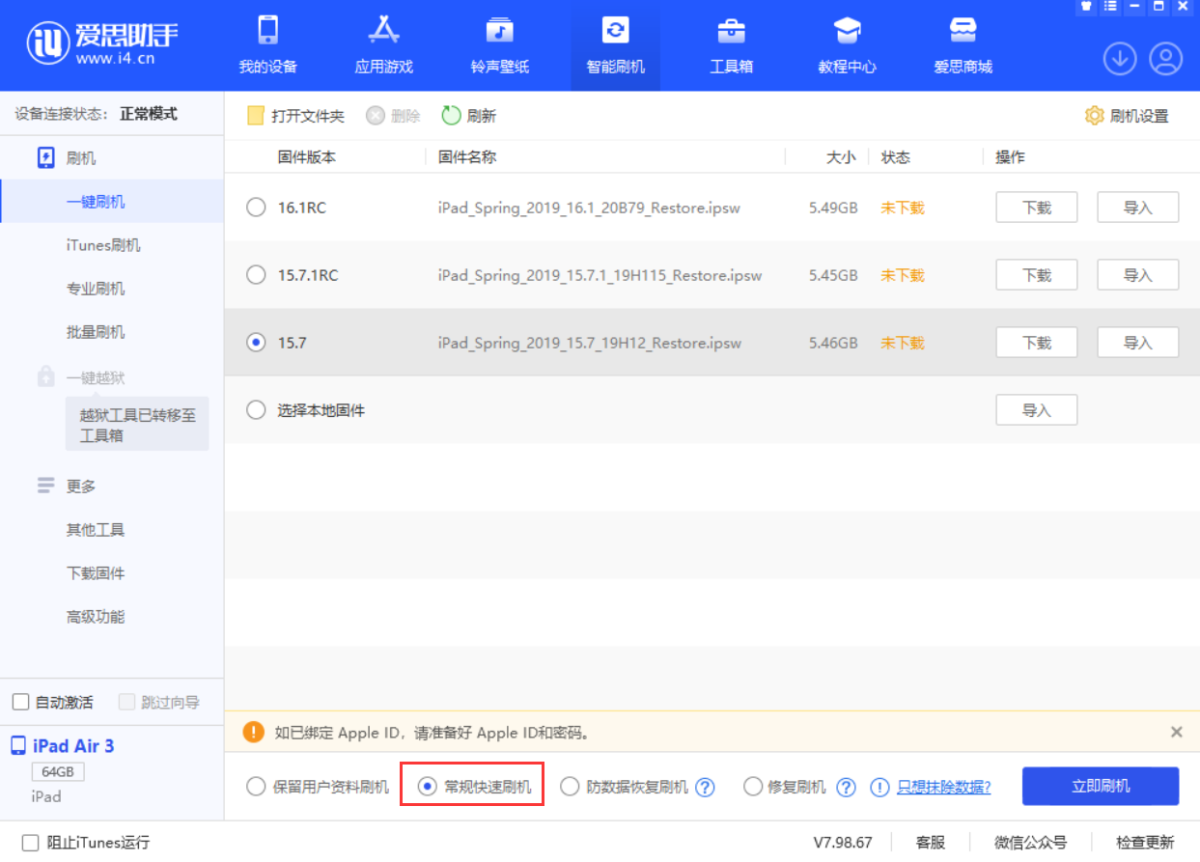Expand the 高级功能 sidebar entry
The height and width of the screenshot is (862, 1200).
pyautogui.click(x=93, y=616)
